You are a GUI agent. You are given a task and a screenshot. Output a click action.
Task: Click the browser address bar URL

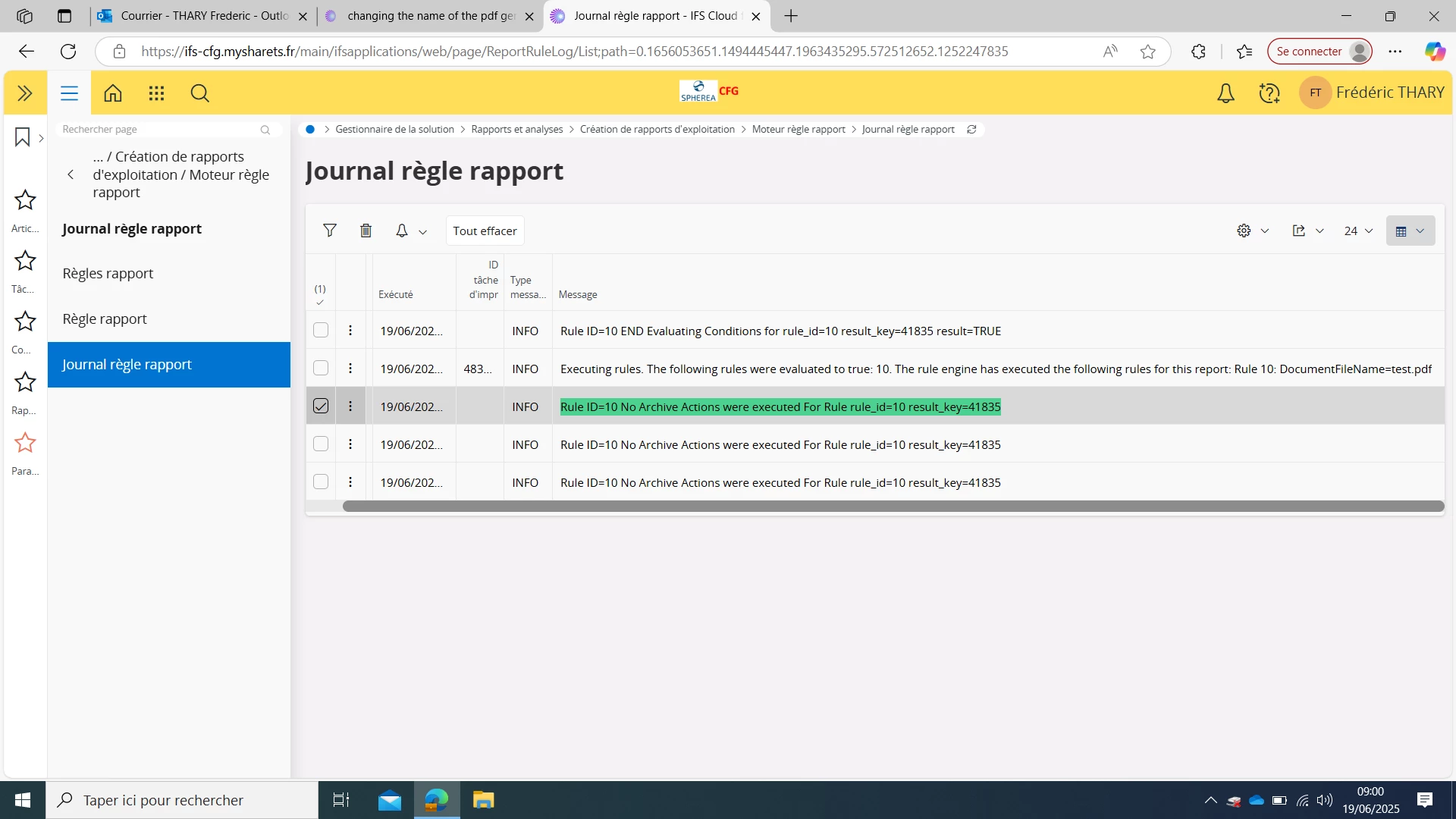(574, 52)
